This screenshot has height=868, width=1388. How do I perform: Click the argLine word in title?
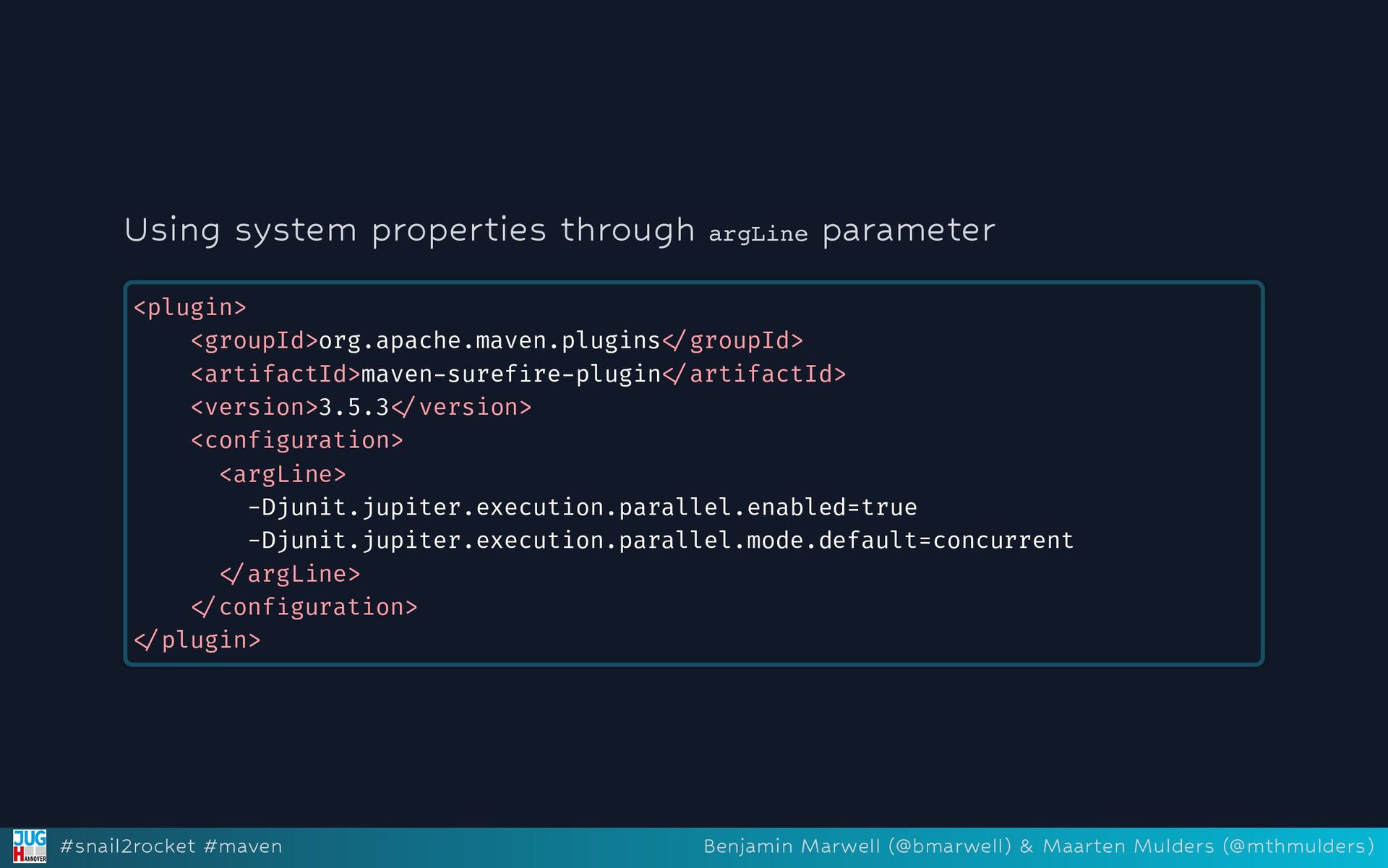click(x=758, y=234)
